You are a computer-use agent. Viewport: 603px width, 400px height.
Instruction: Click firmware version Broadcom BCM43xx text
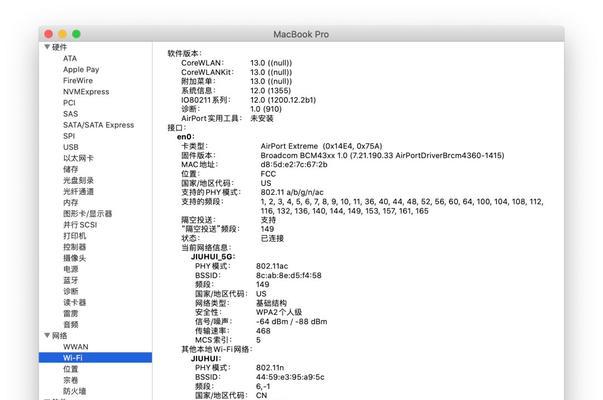click(382, 155)
